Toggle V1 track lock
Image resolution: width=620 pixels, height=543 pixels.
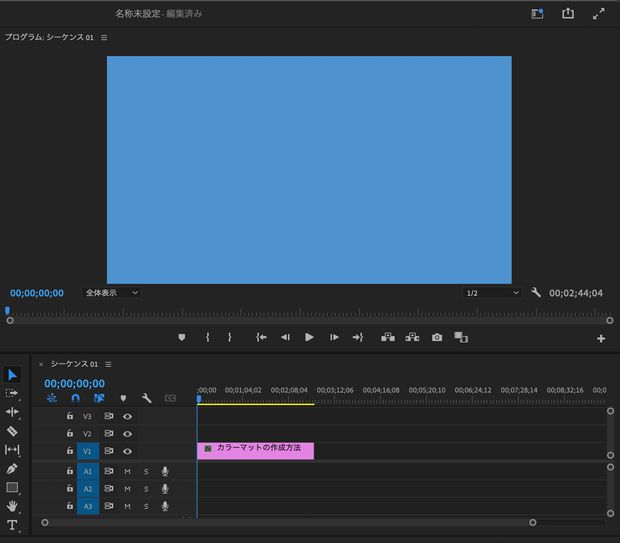[70, 452]
